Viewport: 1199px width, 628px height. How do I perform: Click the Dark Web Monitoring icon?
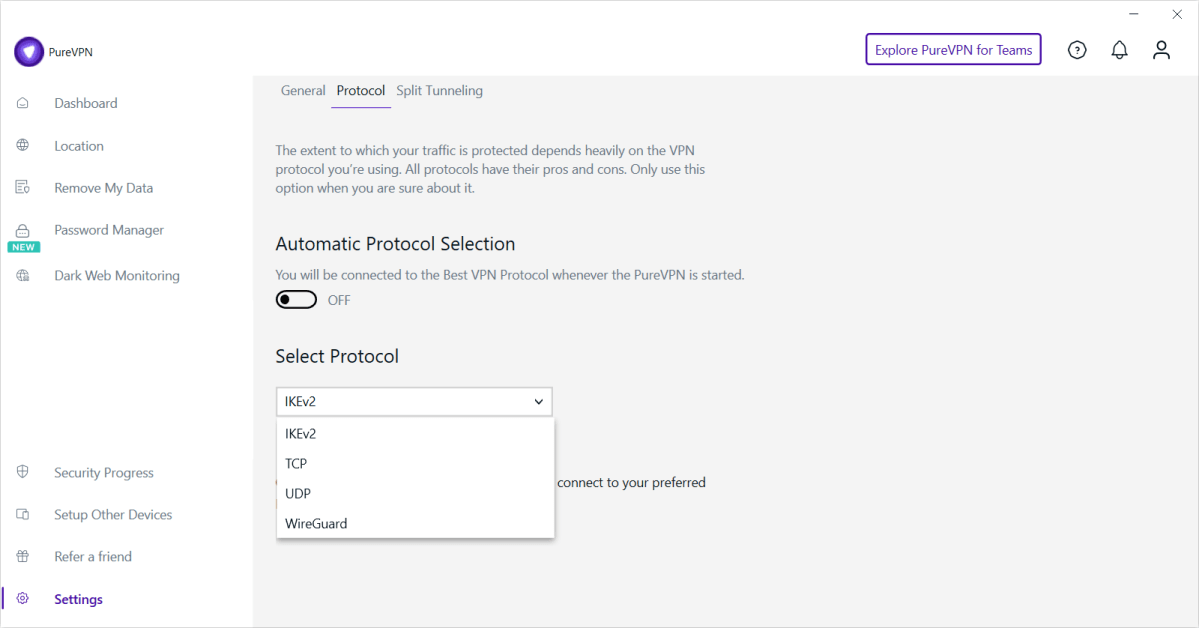23,275
